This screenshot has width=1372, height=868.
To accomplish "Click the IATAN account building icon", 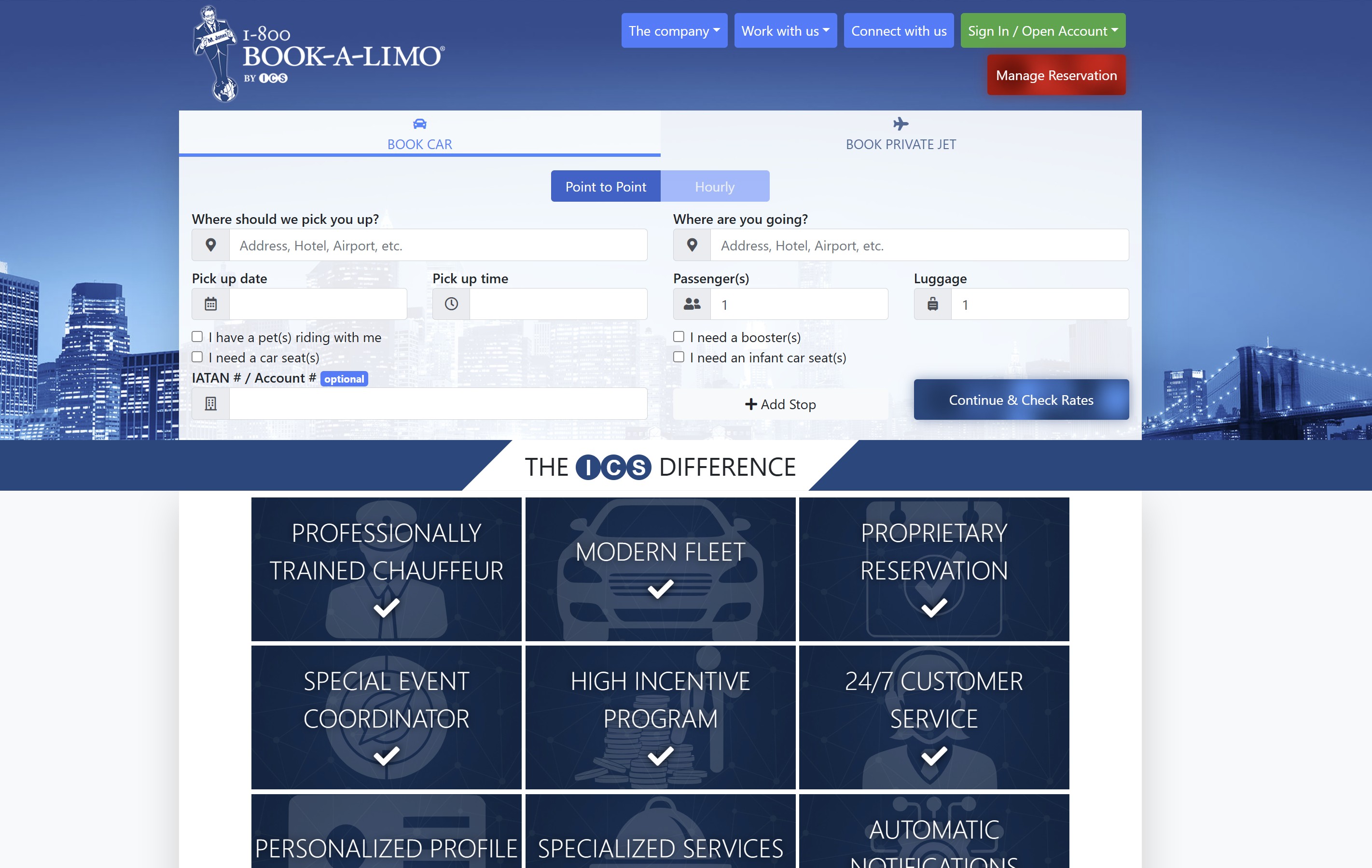I will [211, 404].
